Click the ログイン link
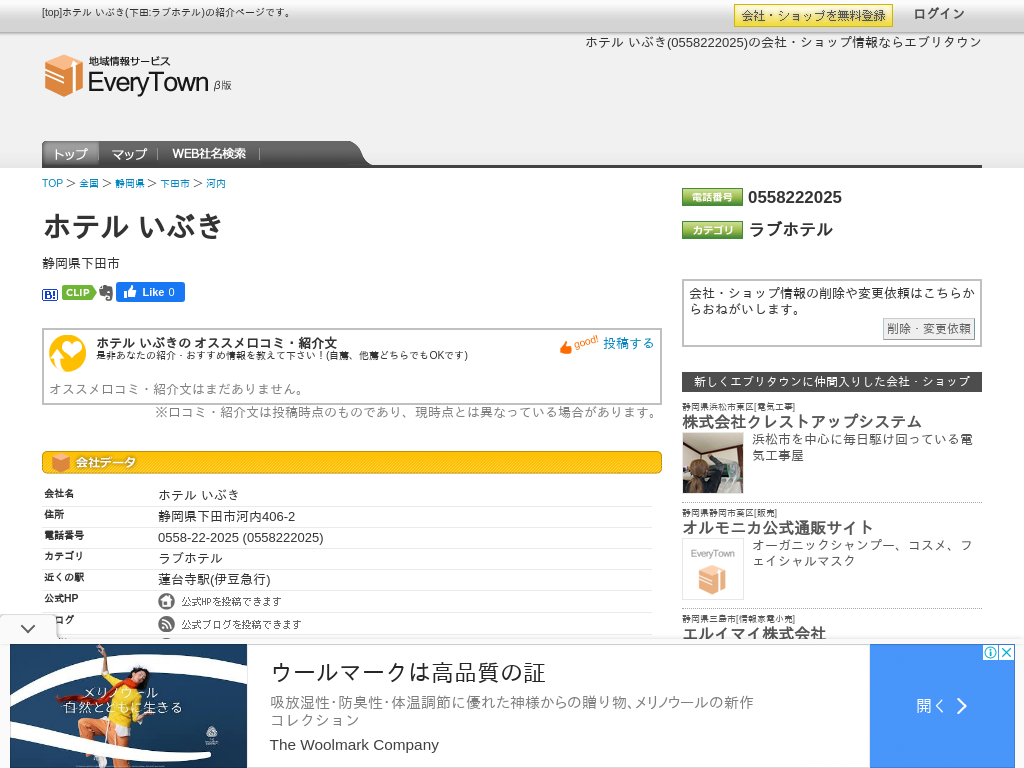Screen dimensions: 1024x768 point(938,14)
